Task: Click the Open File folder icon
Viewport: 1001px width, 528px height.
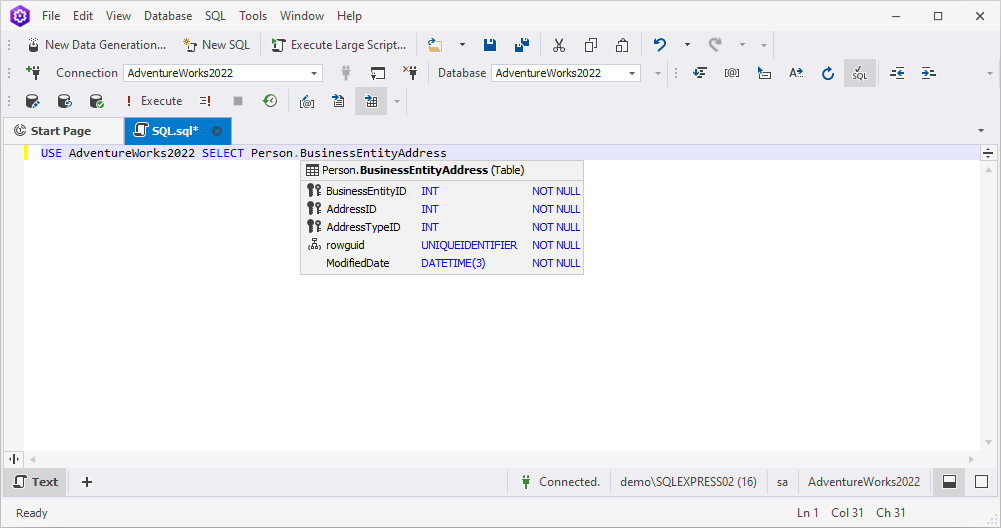Action: pos(435,45)
